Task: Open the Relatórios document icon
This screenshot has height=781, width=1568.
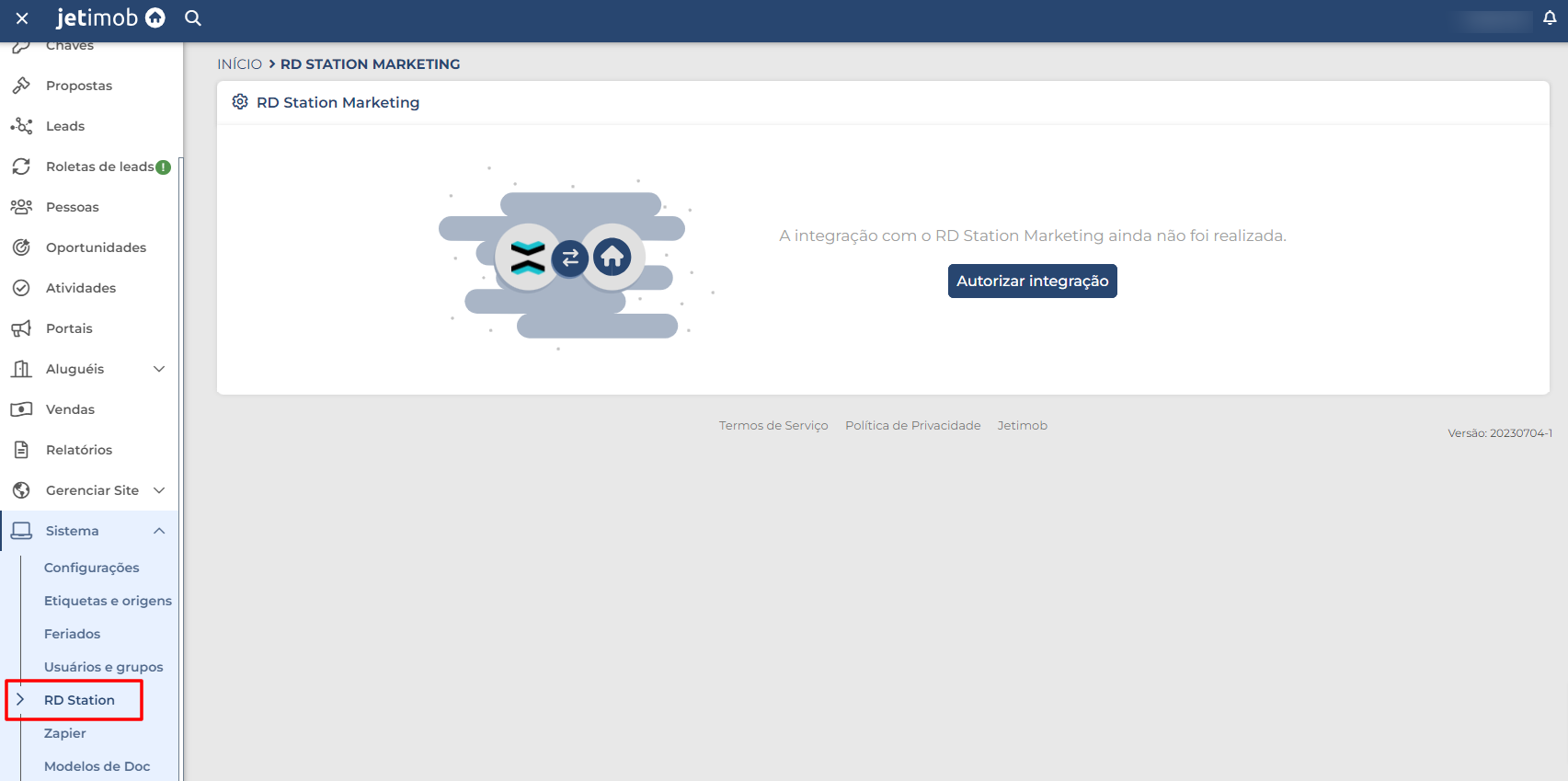Action: [x=21, y=450]
